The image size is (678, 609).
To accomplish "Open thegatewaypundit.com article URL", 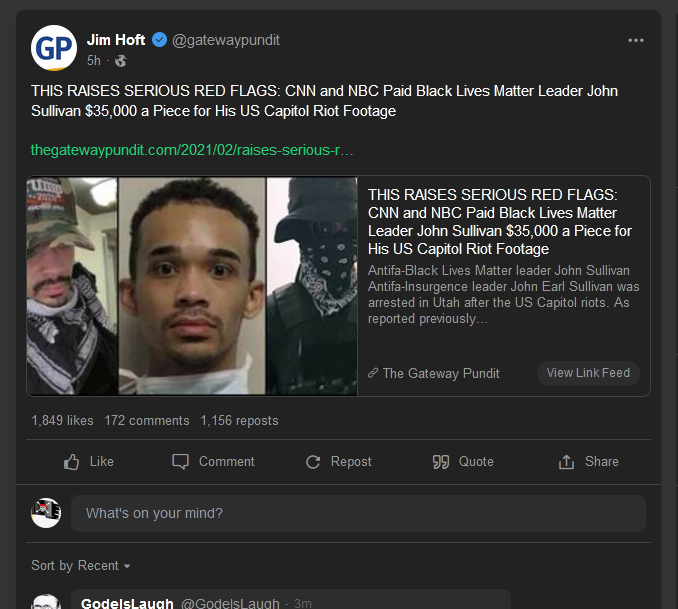I will click(192, 150).
